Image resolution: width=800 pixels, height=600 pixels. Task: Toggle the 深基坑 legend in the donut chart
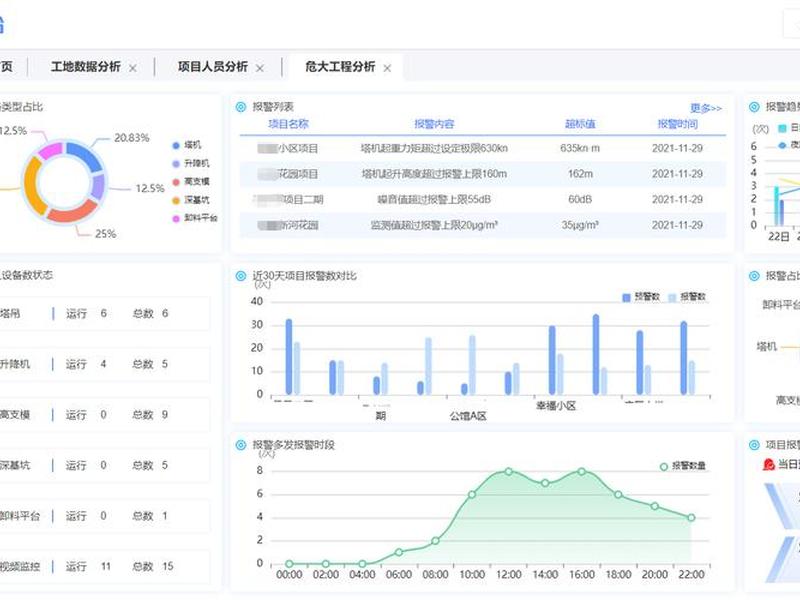[x=191, y=200]
